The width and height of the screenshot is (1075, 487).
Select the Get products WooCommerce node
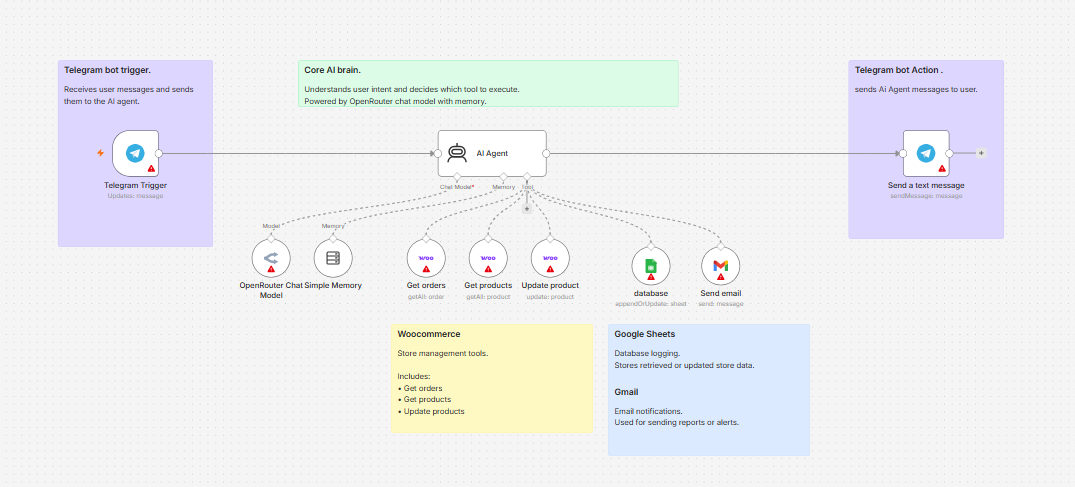point(488,258)
